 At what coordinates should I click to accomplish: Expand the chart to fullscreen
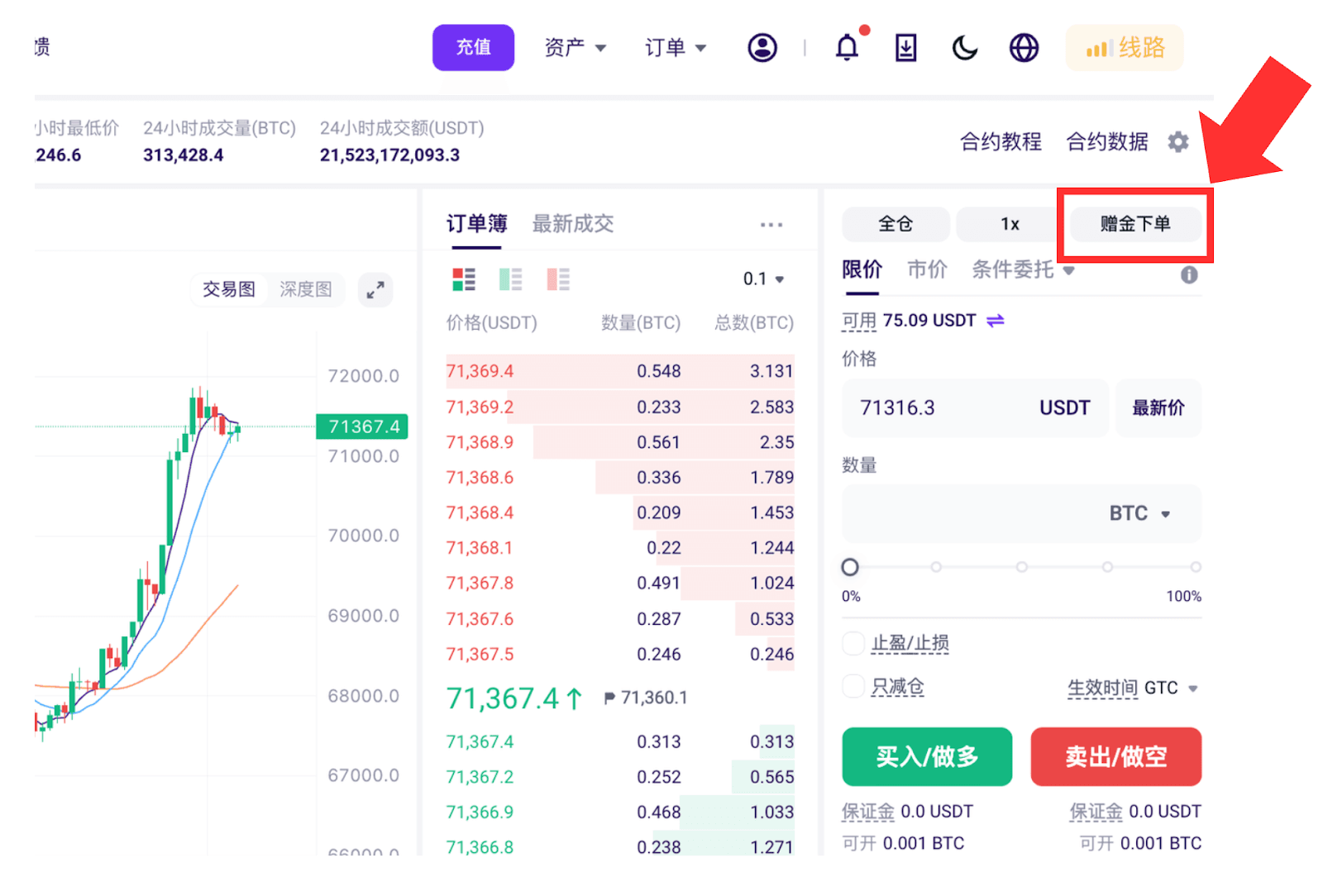click(x=375, y=290)
